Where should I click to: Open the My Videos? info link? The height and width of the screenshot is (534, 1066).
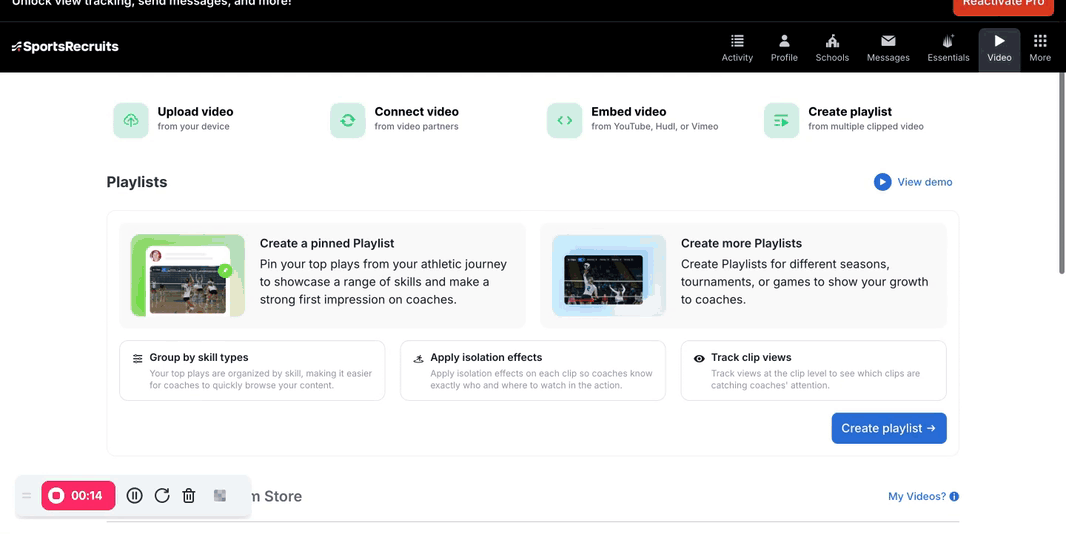[x=923, y=496]
